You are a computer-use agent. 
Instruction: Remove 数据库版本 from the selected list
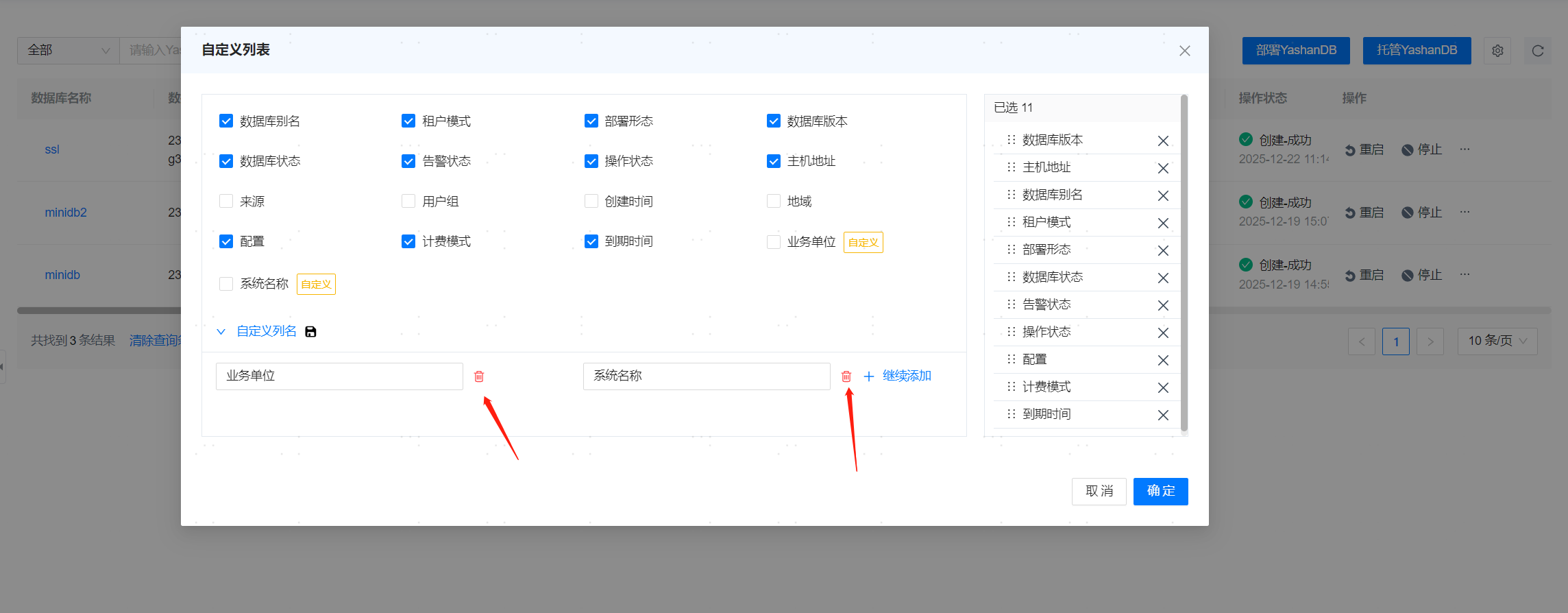tap(1163, 141)
